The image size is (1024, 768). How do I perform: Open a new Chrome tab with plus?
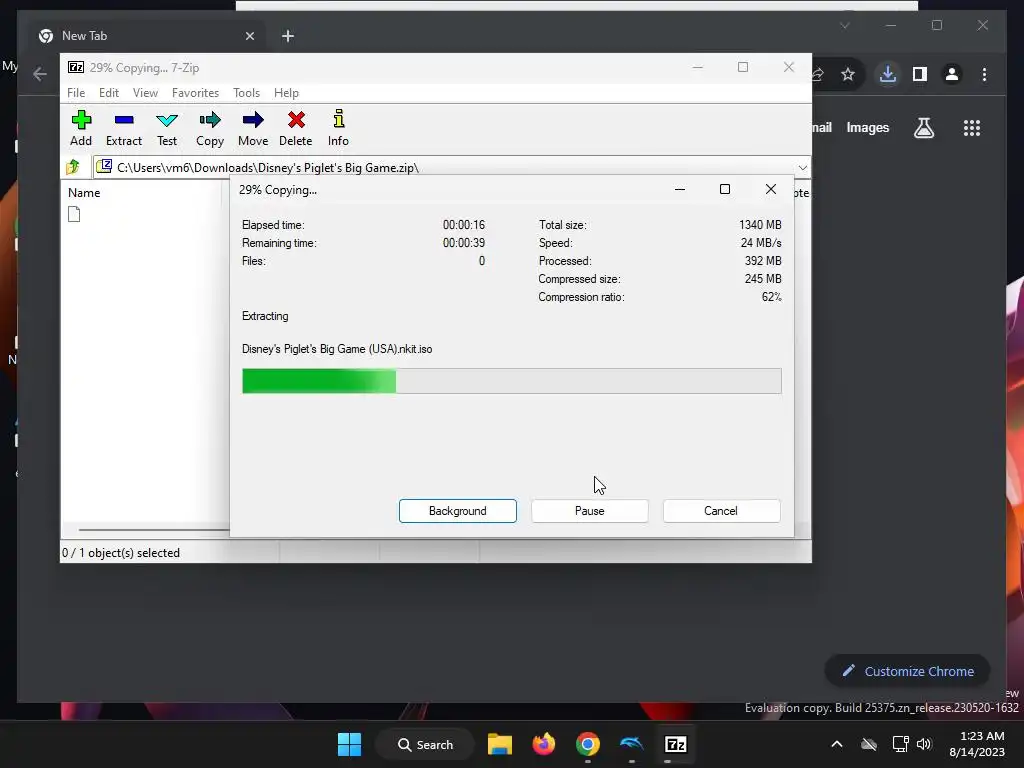(x=288, y=36)
